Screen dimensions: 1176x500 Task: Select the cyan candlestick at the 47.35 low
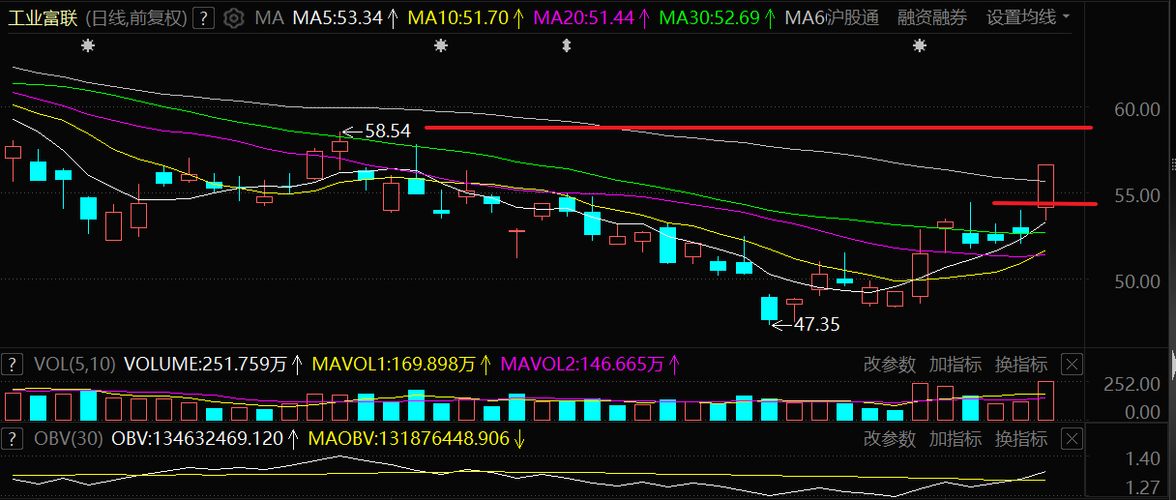[770, 308]
